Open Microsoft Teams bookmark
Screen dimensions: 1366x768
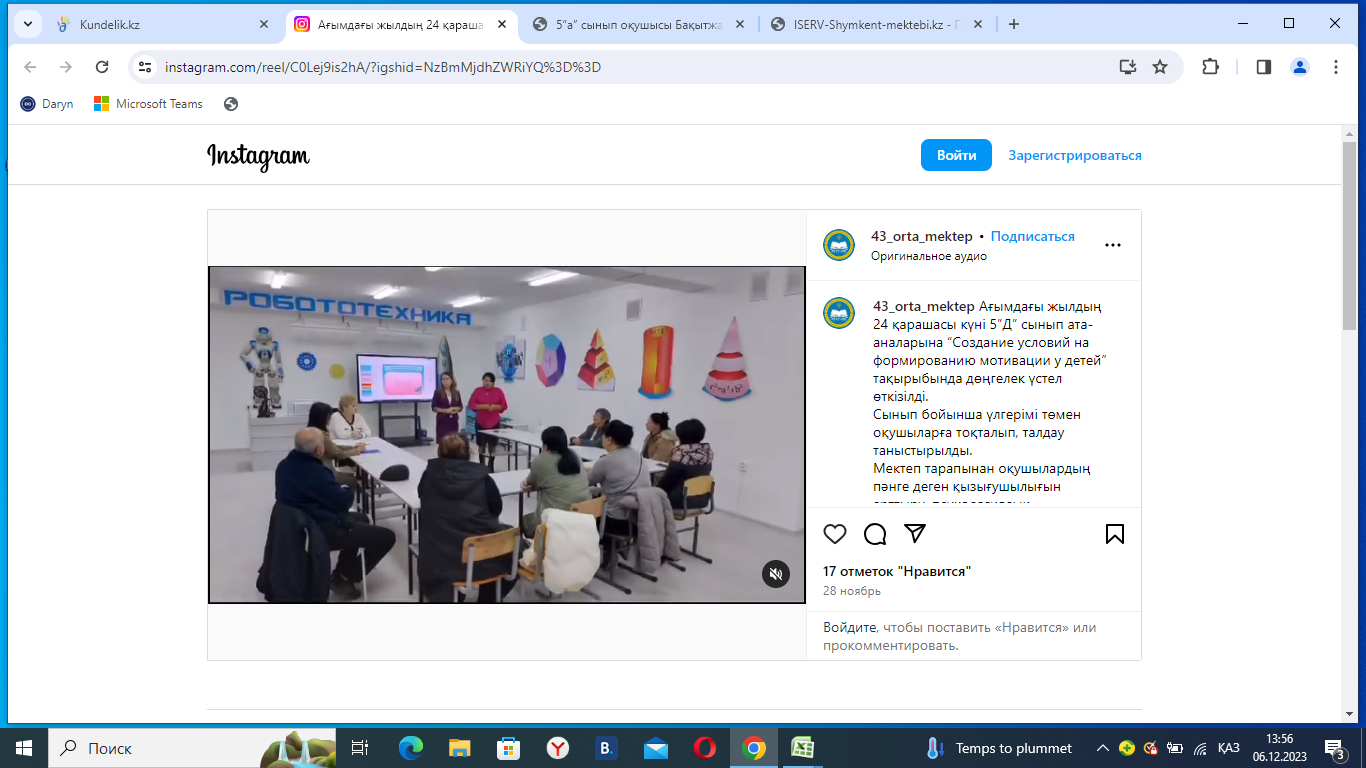148,104
